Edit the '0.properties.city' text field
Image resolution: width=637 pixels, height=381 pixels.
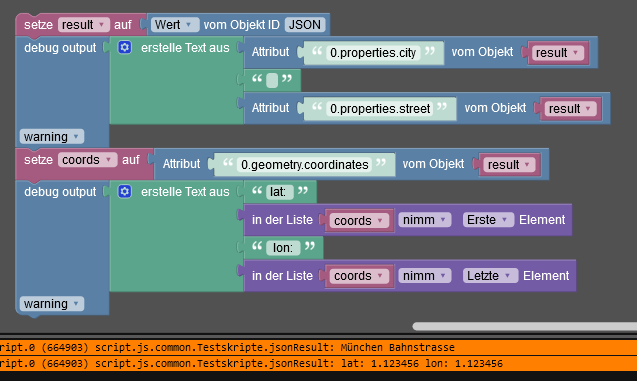click(x=373, y=53)
